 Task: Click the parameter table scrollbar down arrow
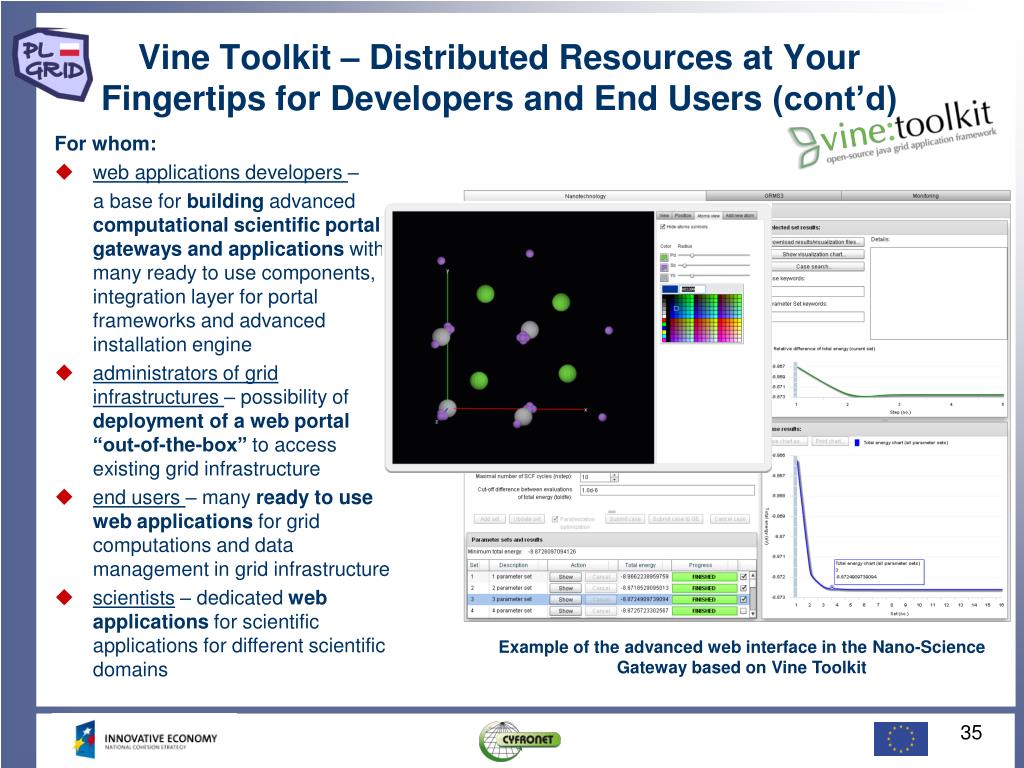753,613
